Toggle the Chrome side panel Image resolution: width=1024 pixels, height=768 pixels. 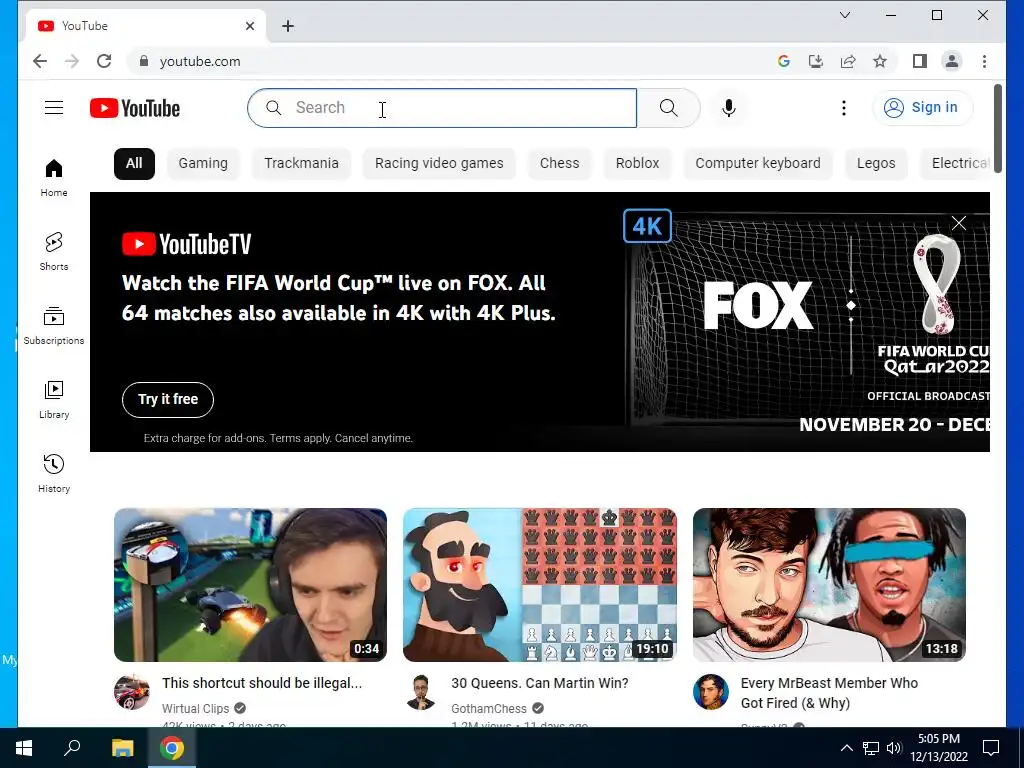920,61
